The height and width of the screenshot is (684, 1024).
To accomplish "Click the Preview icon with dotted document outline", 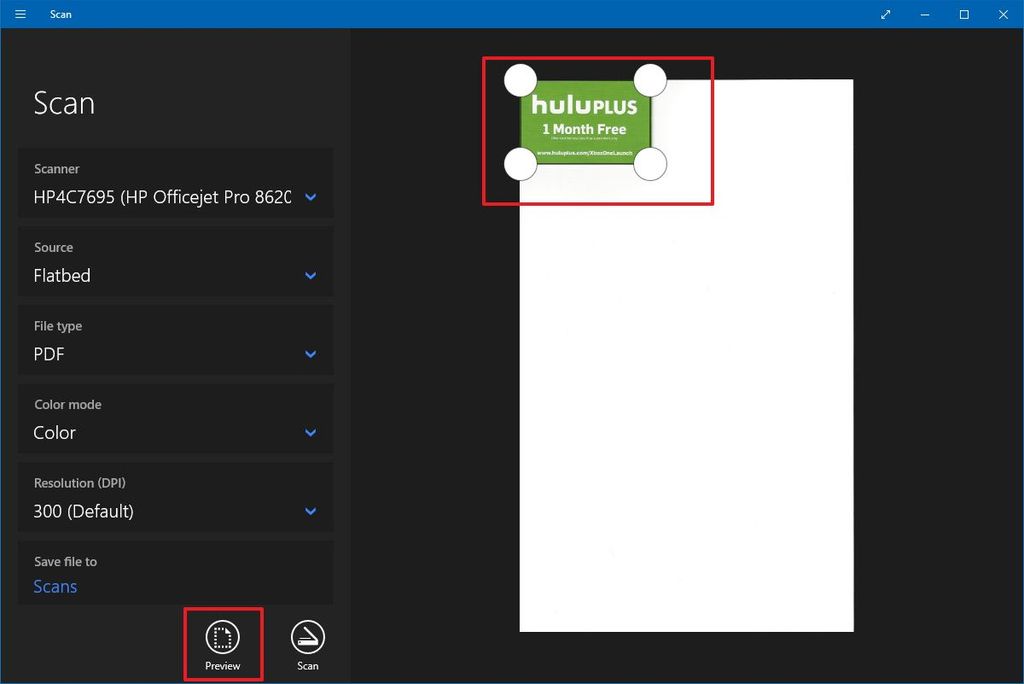I will 222,635.
